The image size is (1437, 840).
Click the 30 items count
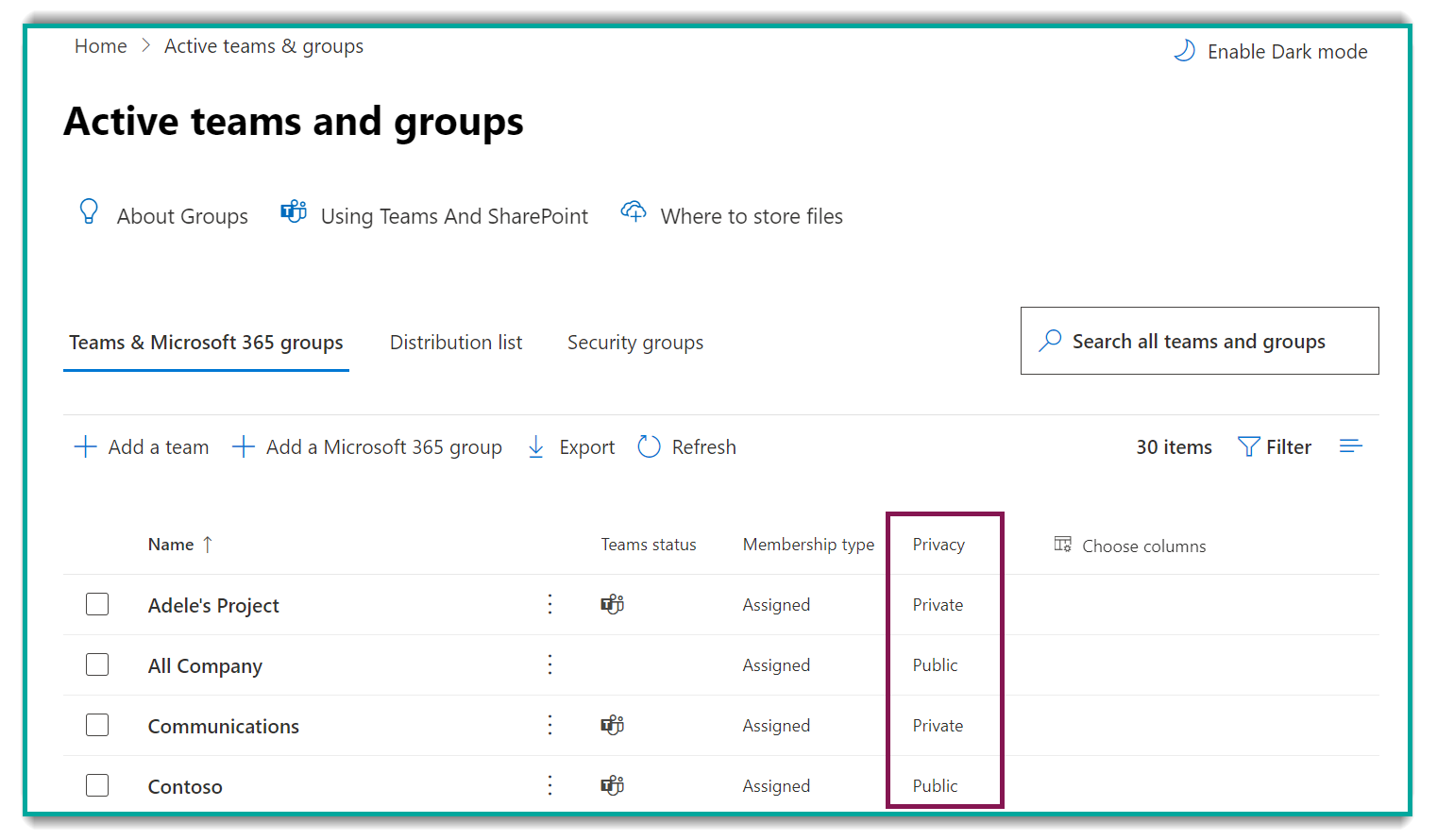pyautogui.click(x=1174, y=447)
